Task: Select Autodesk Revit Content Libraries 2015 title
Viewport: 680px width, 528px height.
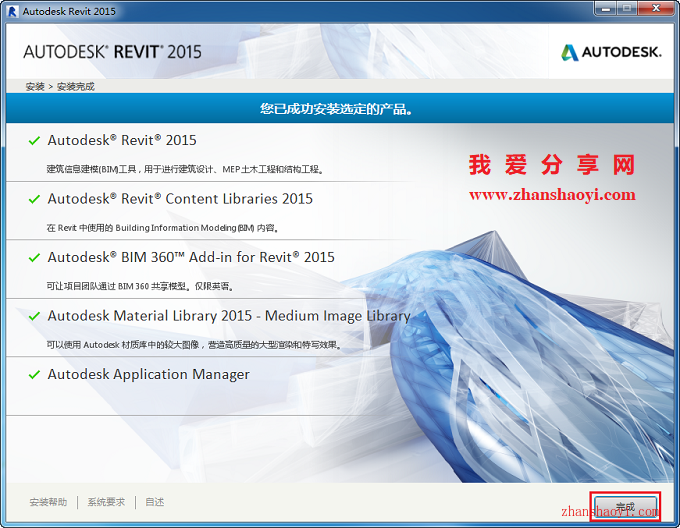Action: (180, 199)
